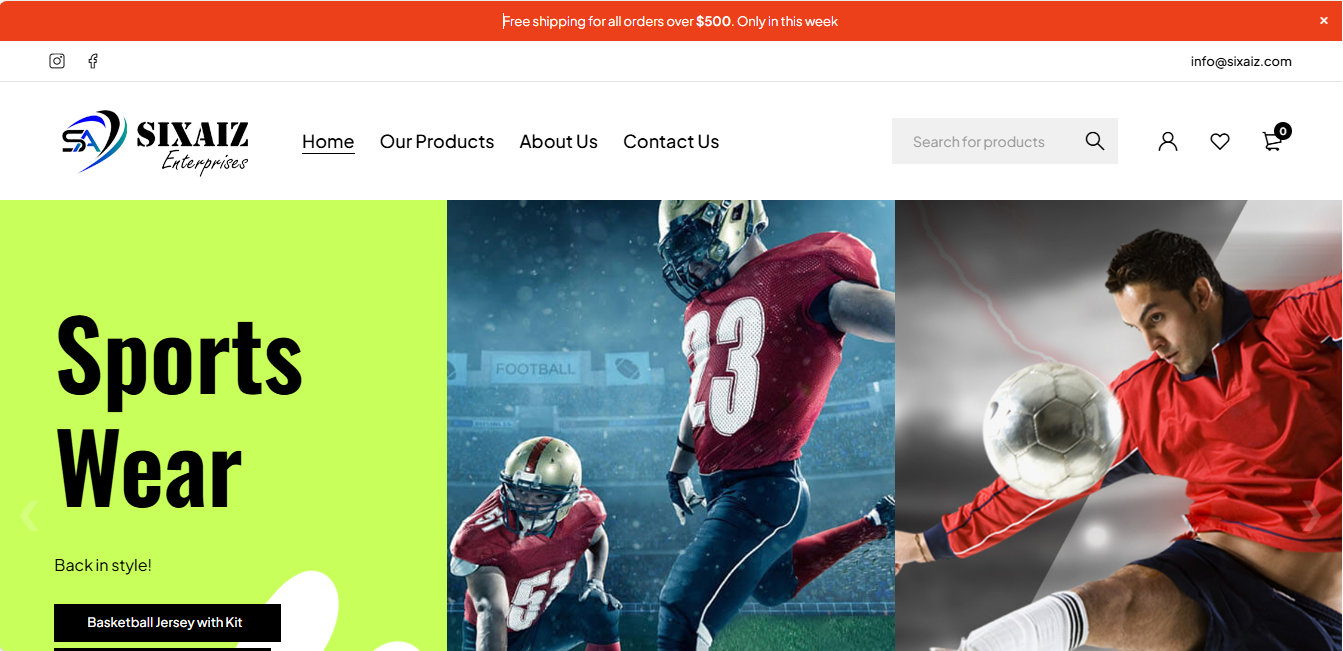Image resolution: width=1343 pixels, height=651 pixels.
Task: Open the Our Products menu
Action: [437, 142]
